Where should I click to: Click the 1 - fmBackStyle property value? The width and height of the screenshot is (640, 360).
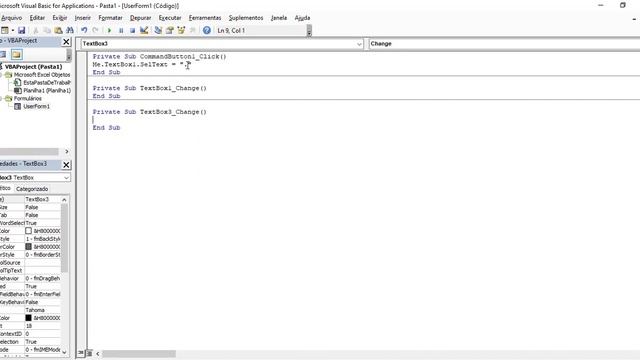[x=42, y=239]
